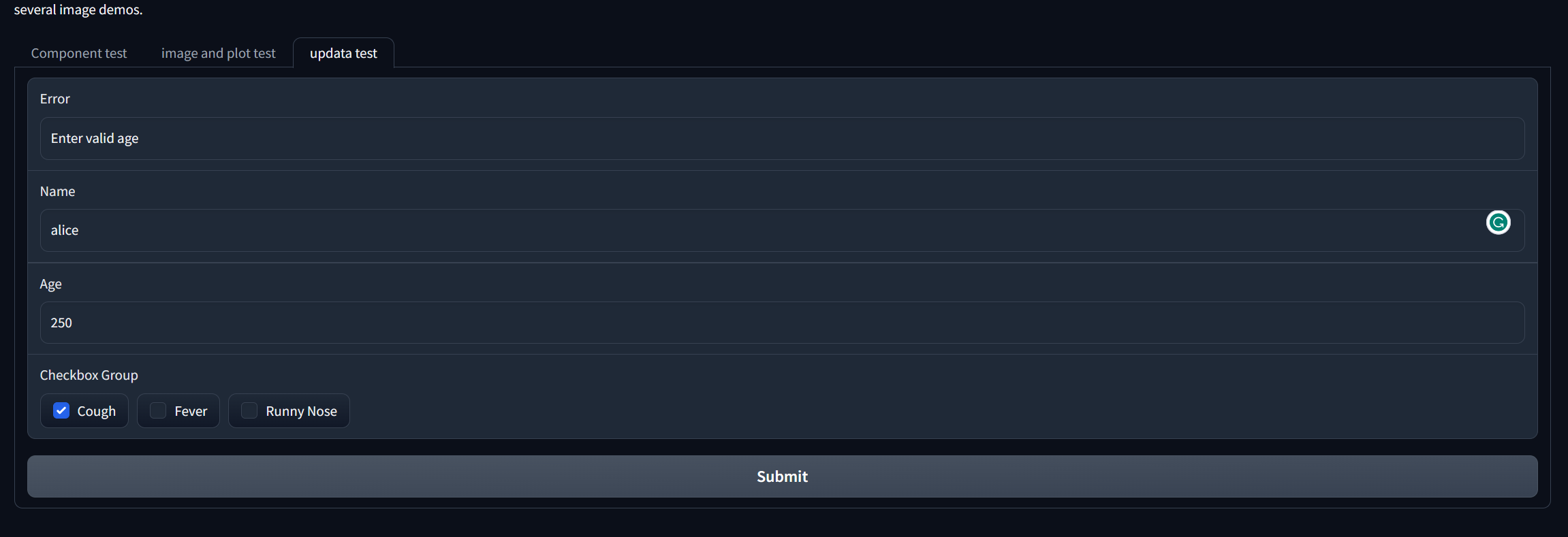
Task: Select the updata test tab
Action: [343, 53]
